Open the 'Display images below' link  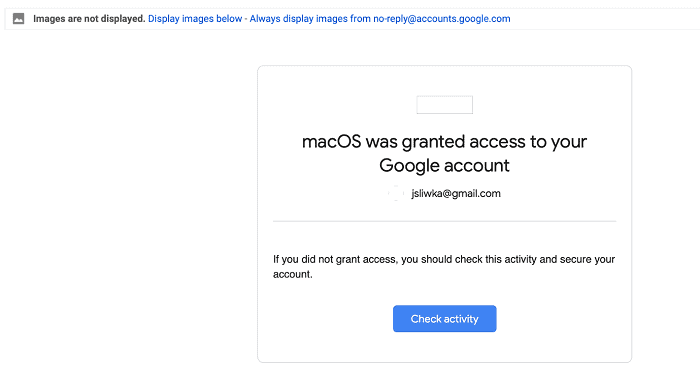tap(195, 19)
